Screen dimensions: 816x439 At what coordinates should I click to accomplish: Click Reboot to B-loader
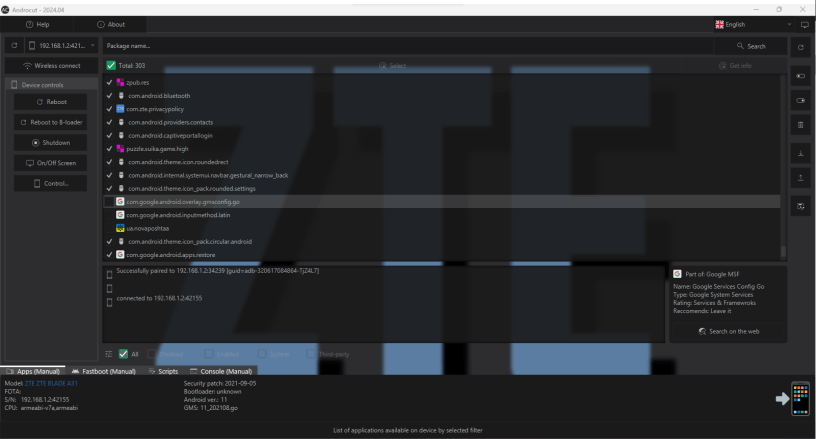(x=50, y=122)
